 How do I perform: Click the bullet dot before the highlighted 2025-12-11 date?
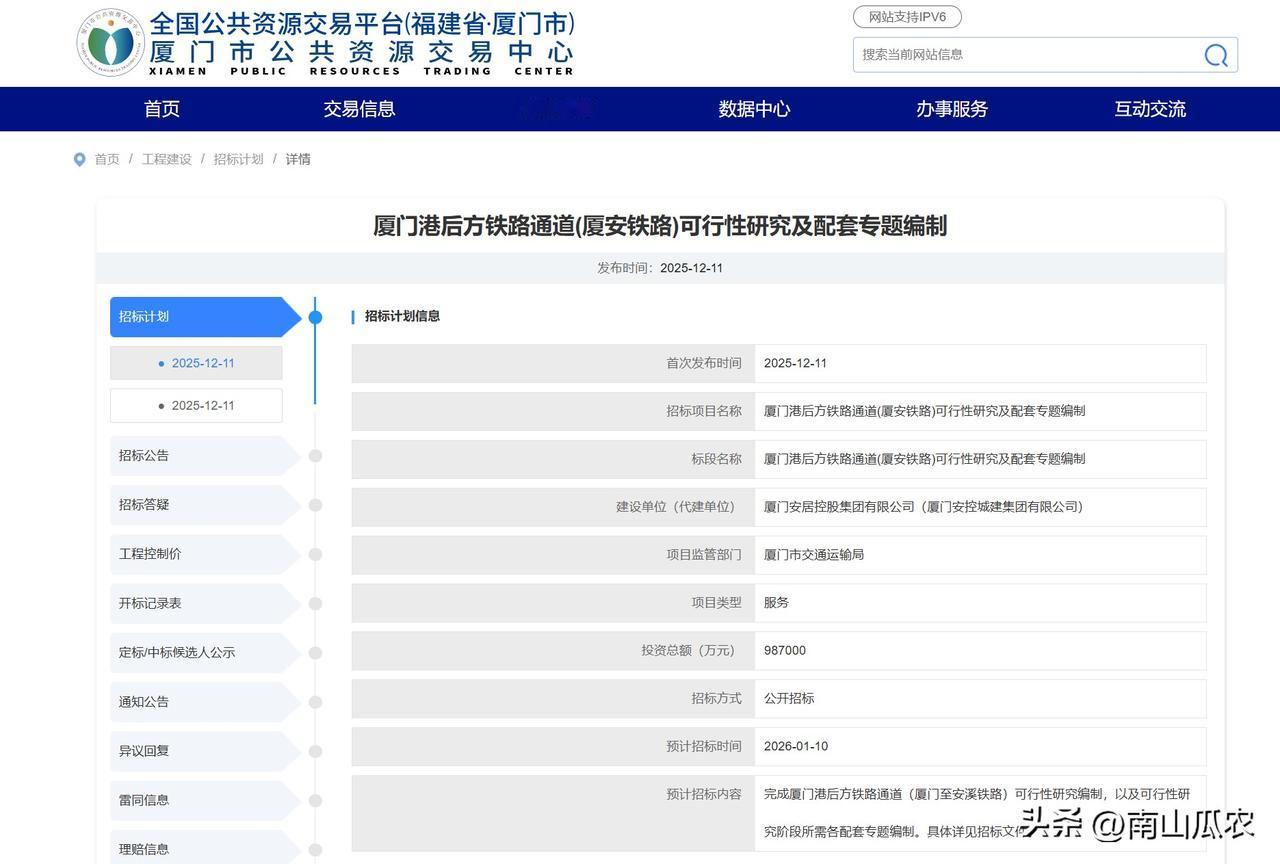(x=162, y=363)
